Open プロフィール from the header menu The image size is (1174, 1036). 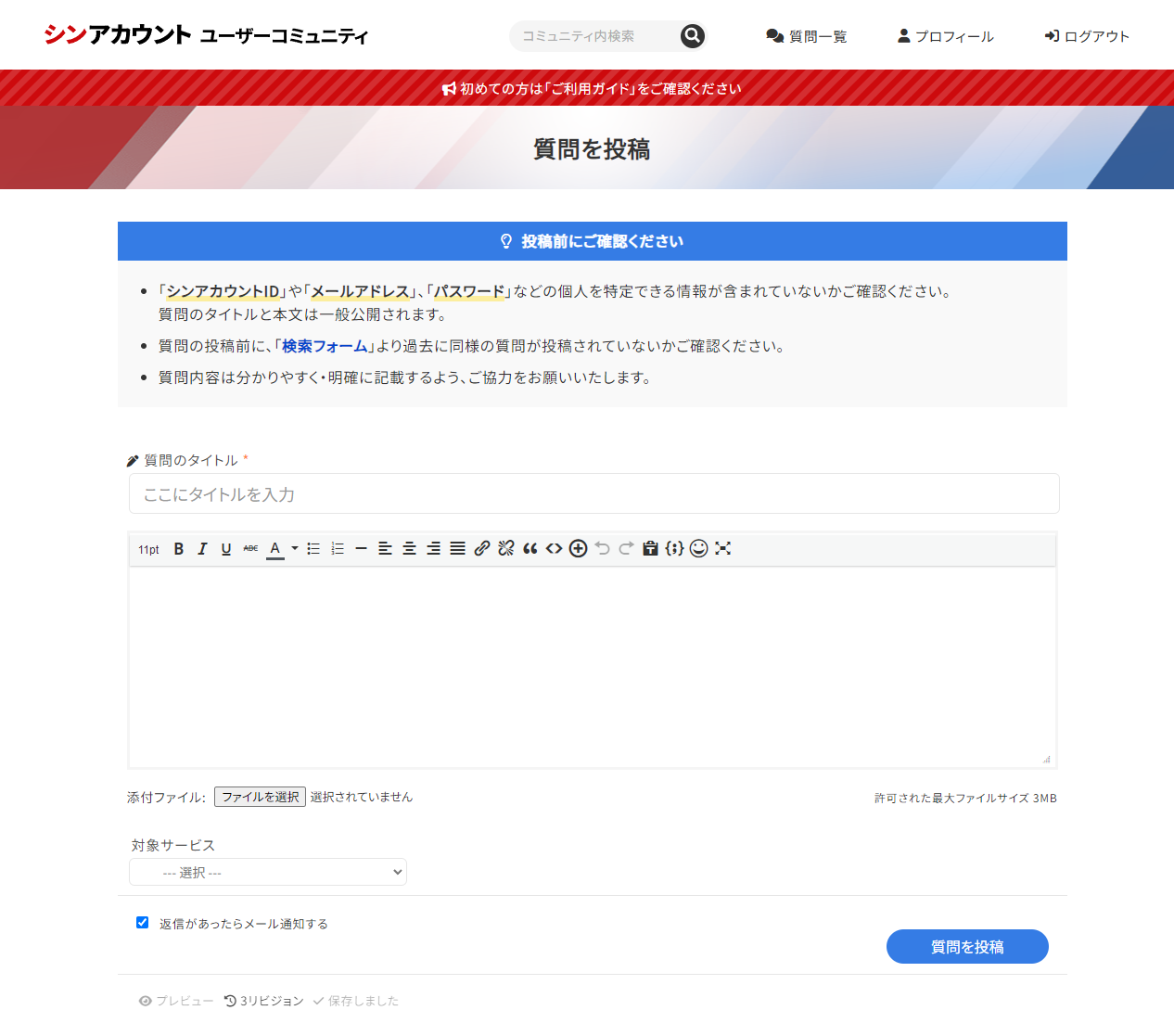[945, 36]
